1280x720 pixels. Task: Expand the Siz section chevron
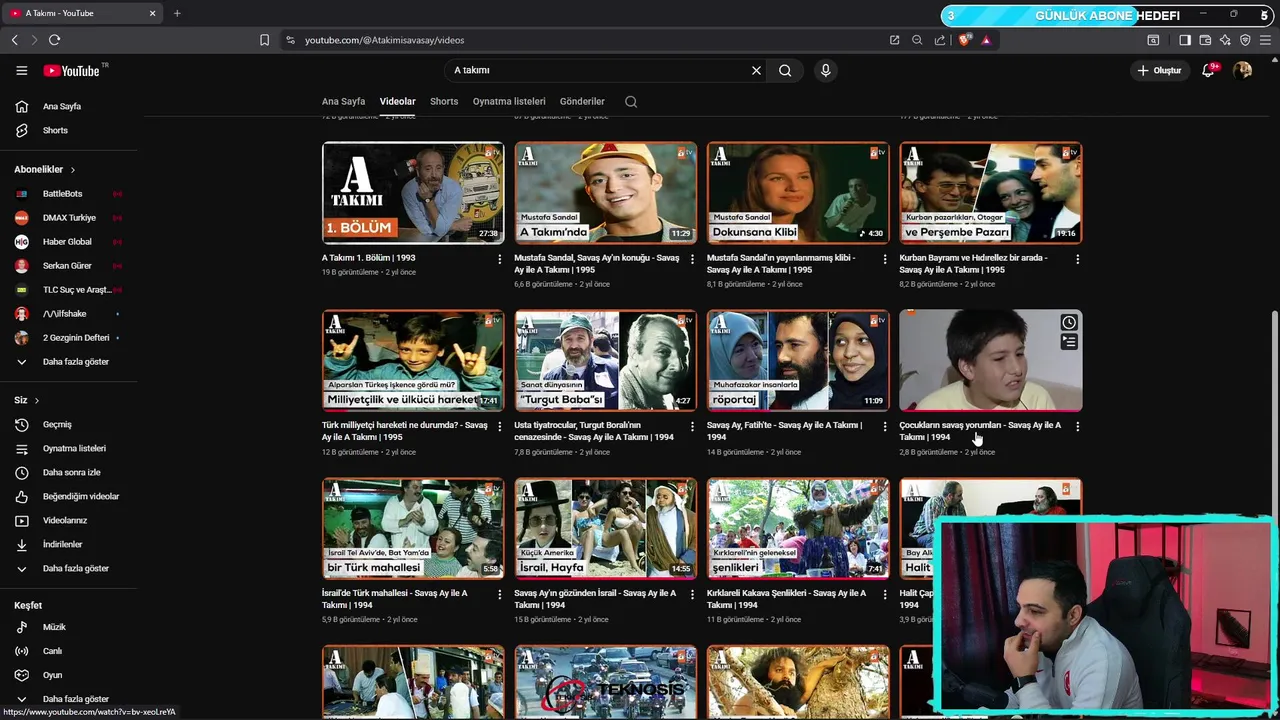coord(37,400)
